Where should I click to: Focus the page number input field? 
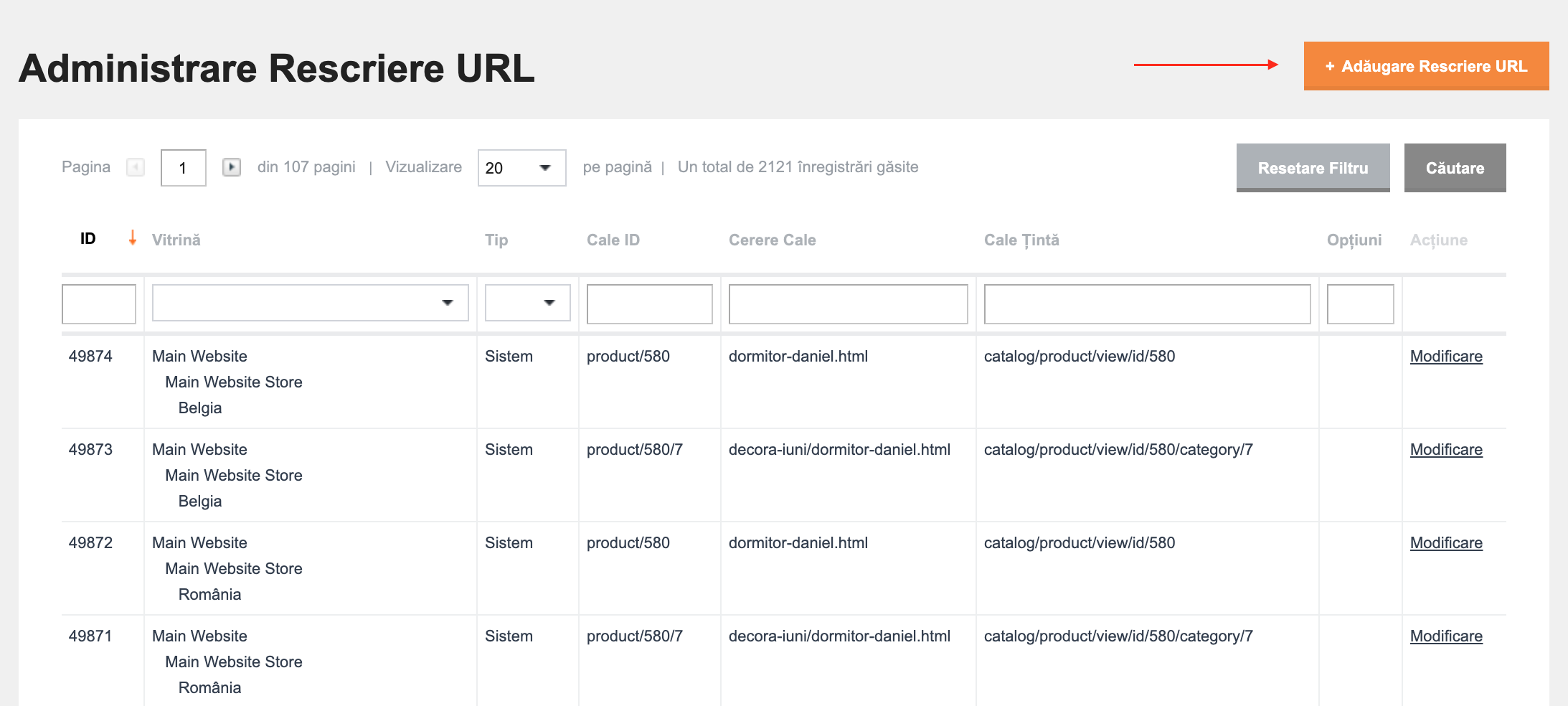pos(183,168)
